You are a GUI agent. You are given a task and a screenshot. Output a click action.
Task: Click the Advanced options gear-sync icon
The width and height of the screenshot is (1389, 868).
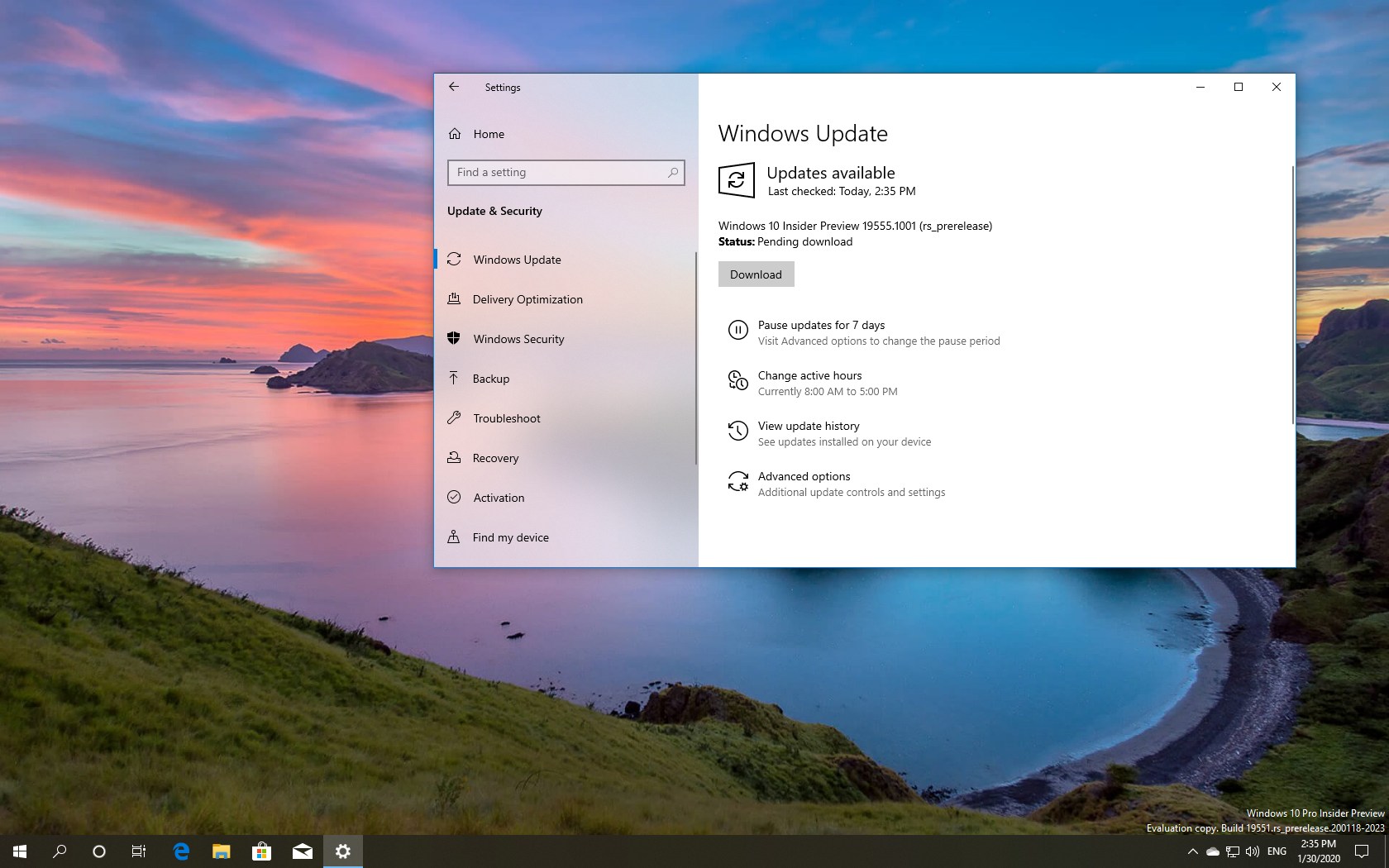tap(737, 482)
